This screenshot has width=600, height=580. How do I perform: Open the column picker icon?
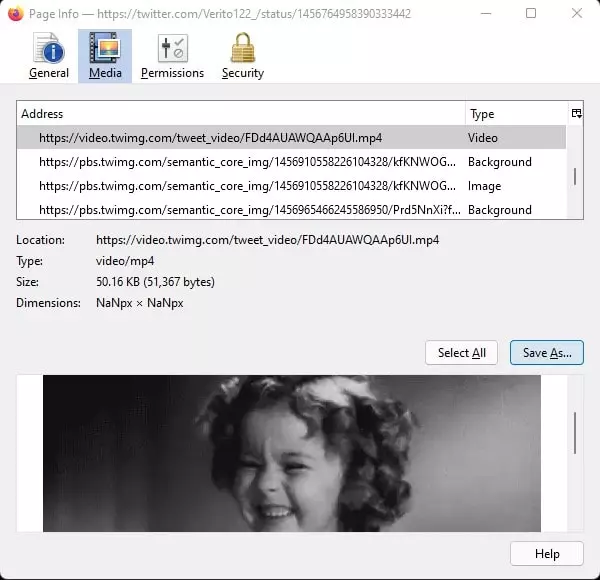576,113
